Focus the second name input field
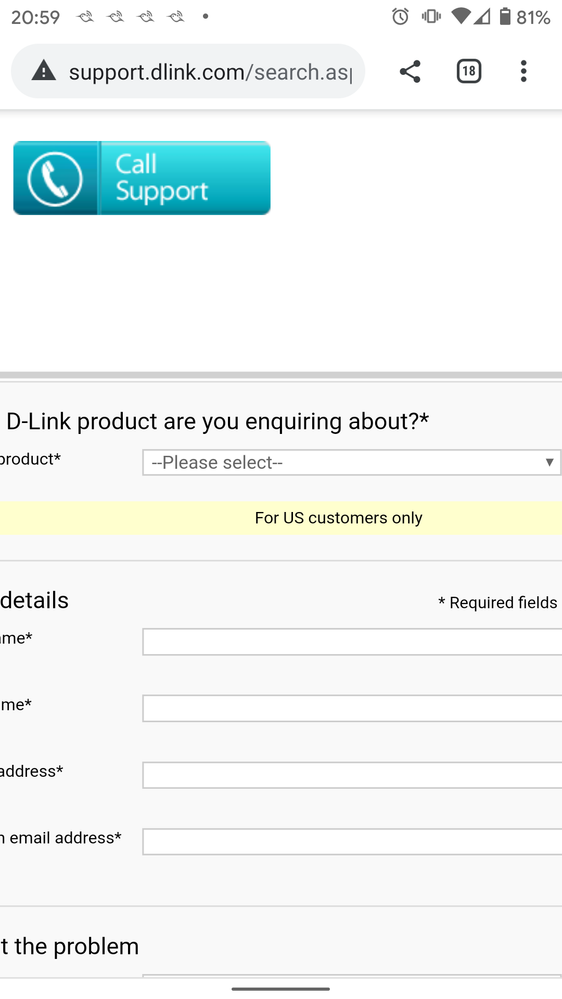This screenshot has width=562, height=999. click(x=352, y=708)
